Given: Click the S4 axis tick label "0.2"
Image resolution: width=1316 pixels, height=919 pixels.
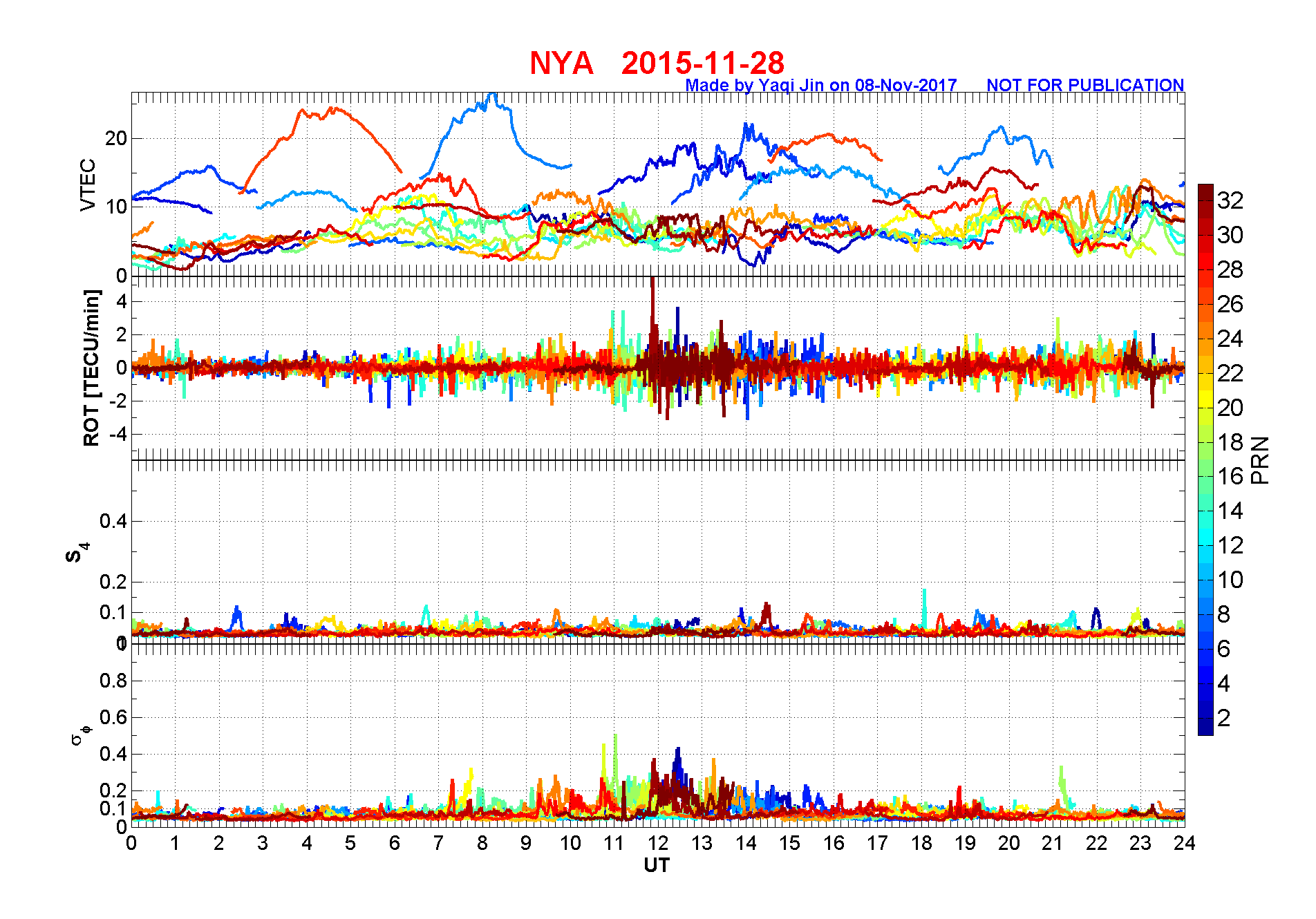Looking at the screenshot, I should (x=113, y=582).
